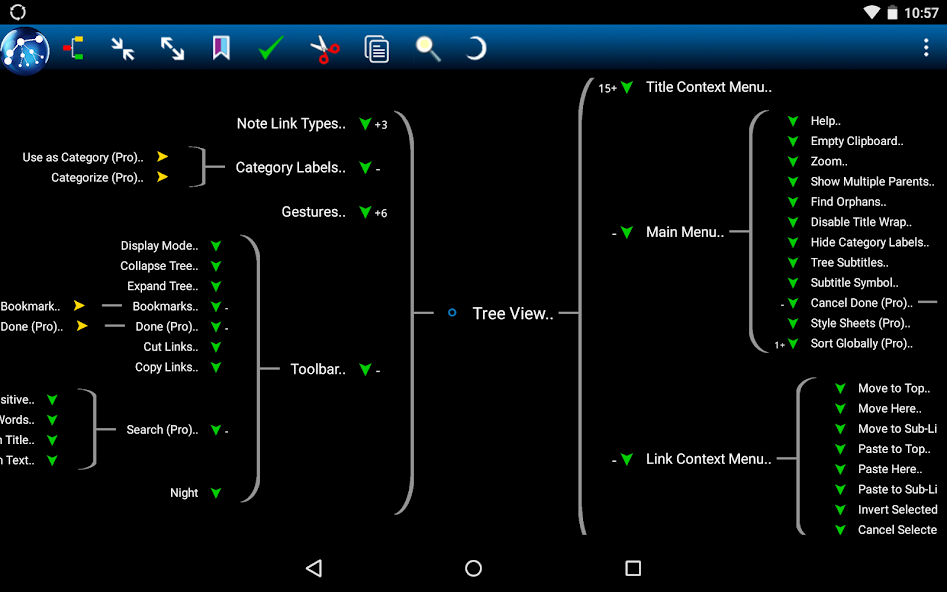Tap the yellow arrow beside Use as Category

coord(162,156)
